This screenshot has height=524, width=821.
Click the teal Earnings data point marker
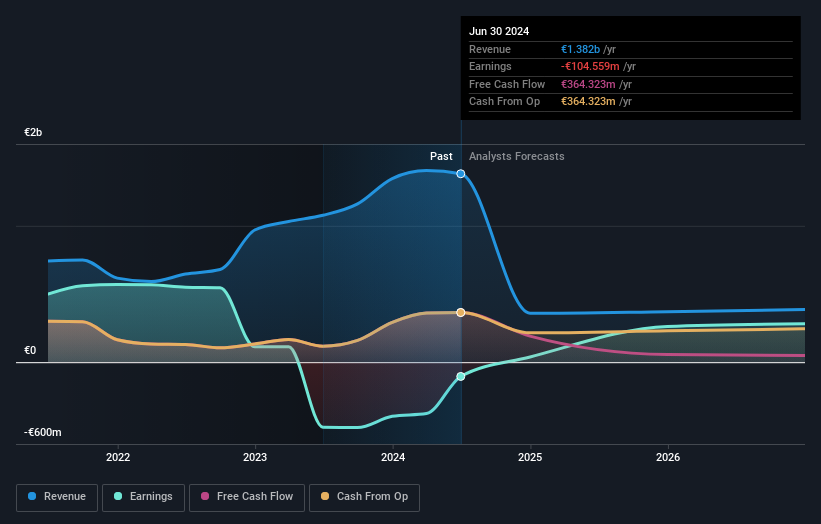[461, 376]
